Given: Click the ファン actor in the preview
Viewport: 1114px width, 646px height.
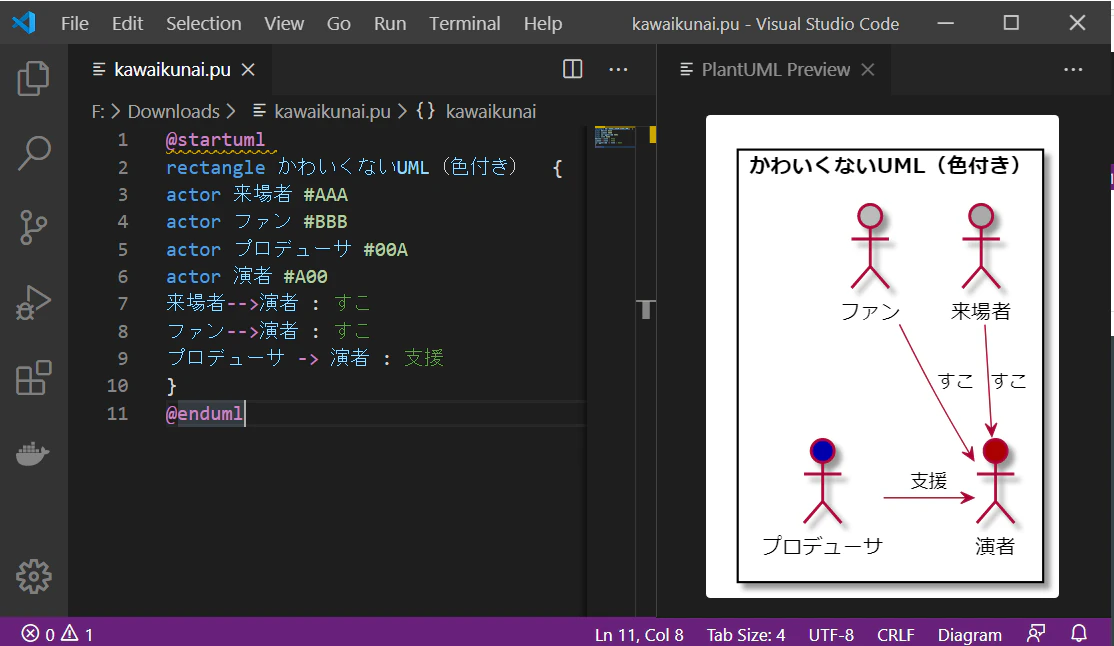Looking at the screenshot, I should coord(870,246).
